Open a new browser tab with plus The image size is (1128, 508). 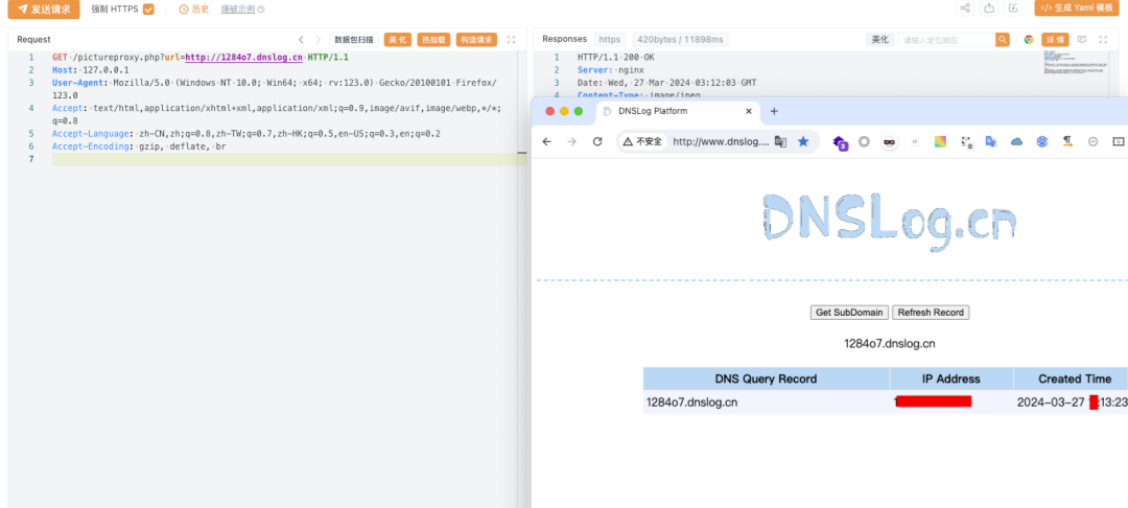pos(774,112)
